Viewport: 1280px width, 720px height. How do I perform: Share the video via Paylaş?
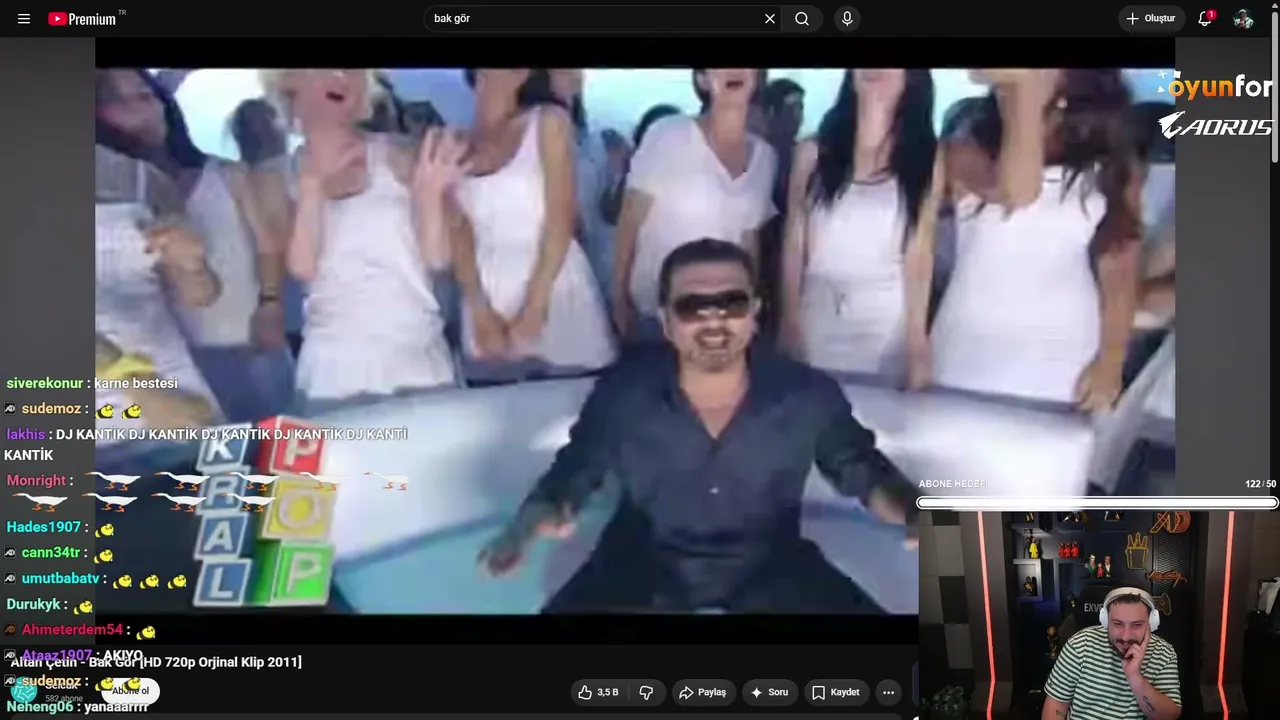click(702, 692)
